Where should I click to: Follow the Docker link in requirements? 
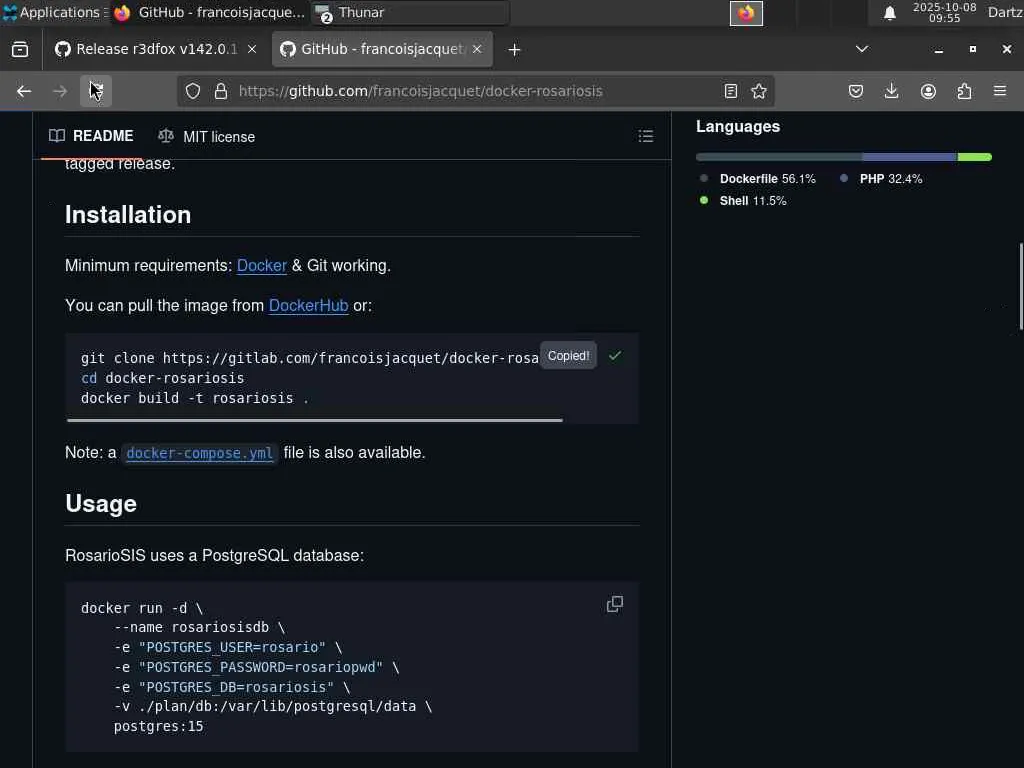[262, 266]
